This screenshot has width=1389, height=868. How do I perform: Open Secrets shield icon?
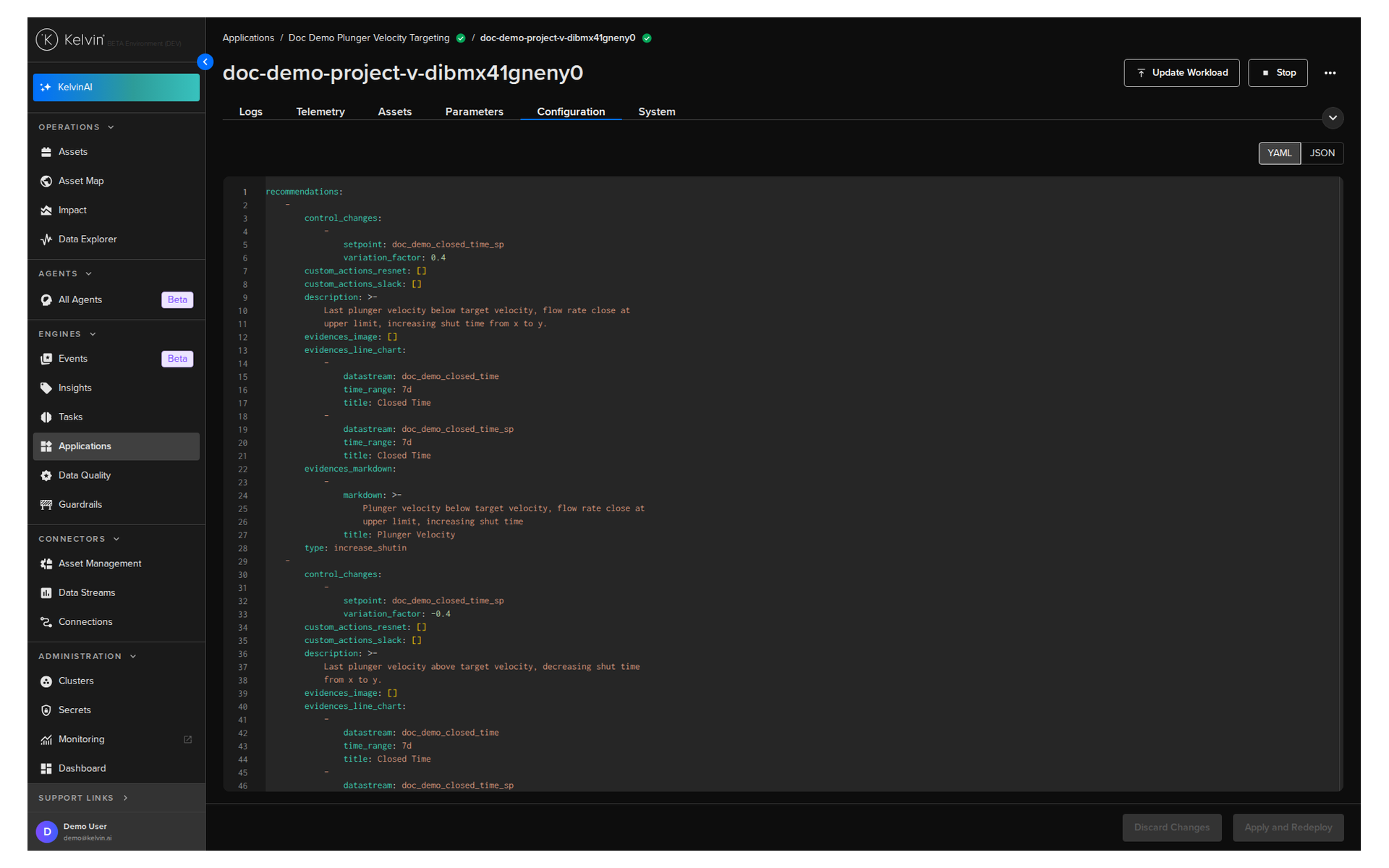tap(46, 710)
